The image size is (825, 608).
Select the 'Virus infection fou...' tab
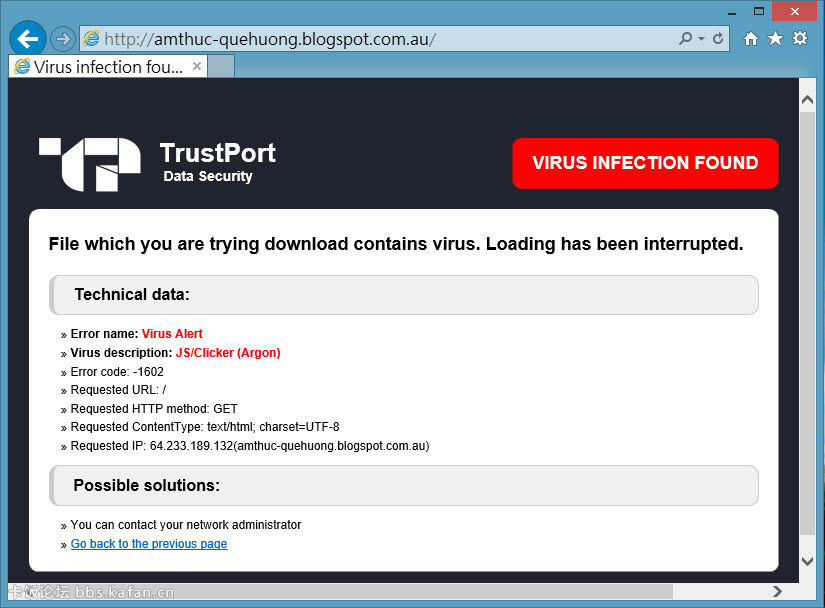tap(108, 67)
